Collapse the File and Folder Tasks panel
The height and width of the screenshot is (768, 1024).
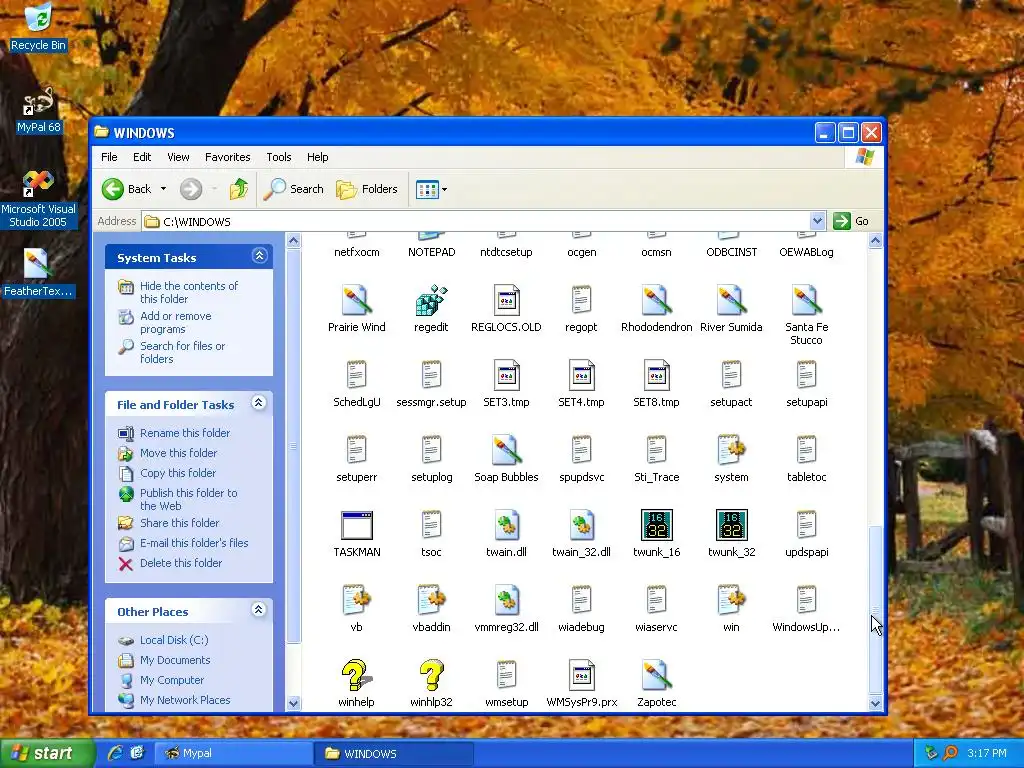point(259,403)
